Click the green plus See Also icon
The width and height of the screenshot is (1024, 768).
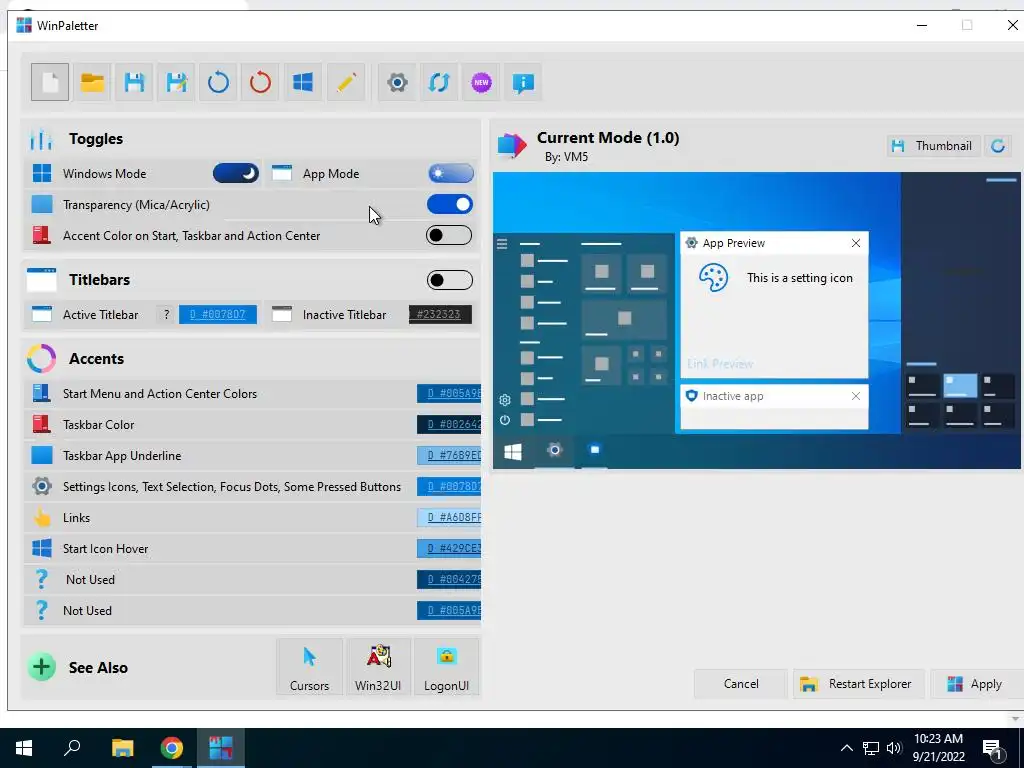click(x=42, y=667)
